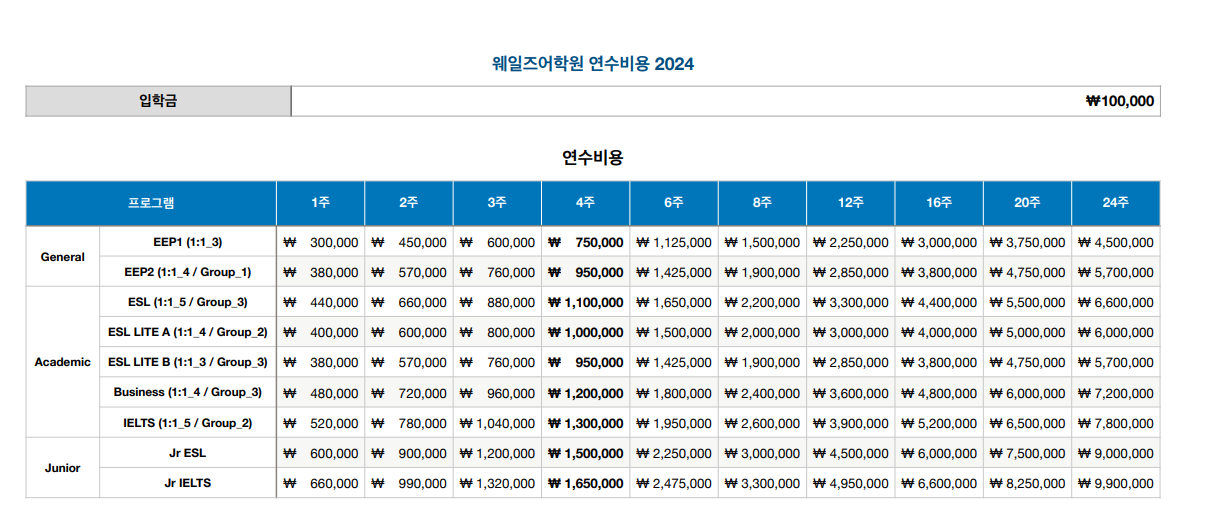Click the 웨일즈어학원 연수비용 2024 title
Viewport: 1211px width, 517px height.
(x=593, y=64)
